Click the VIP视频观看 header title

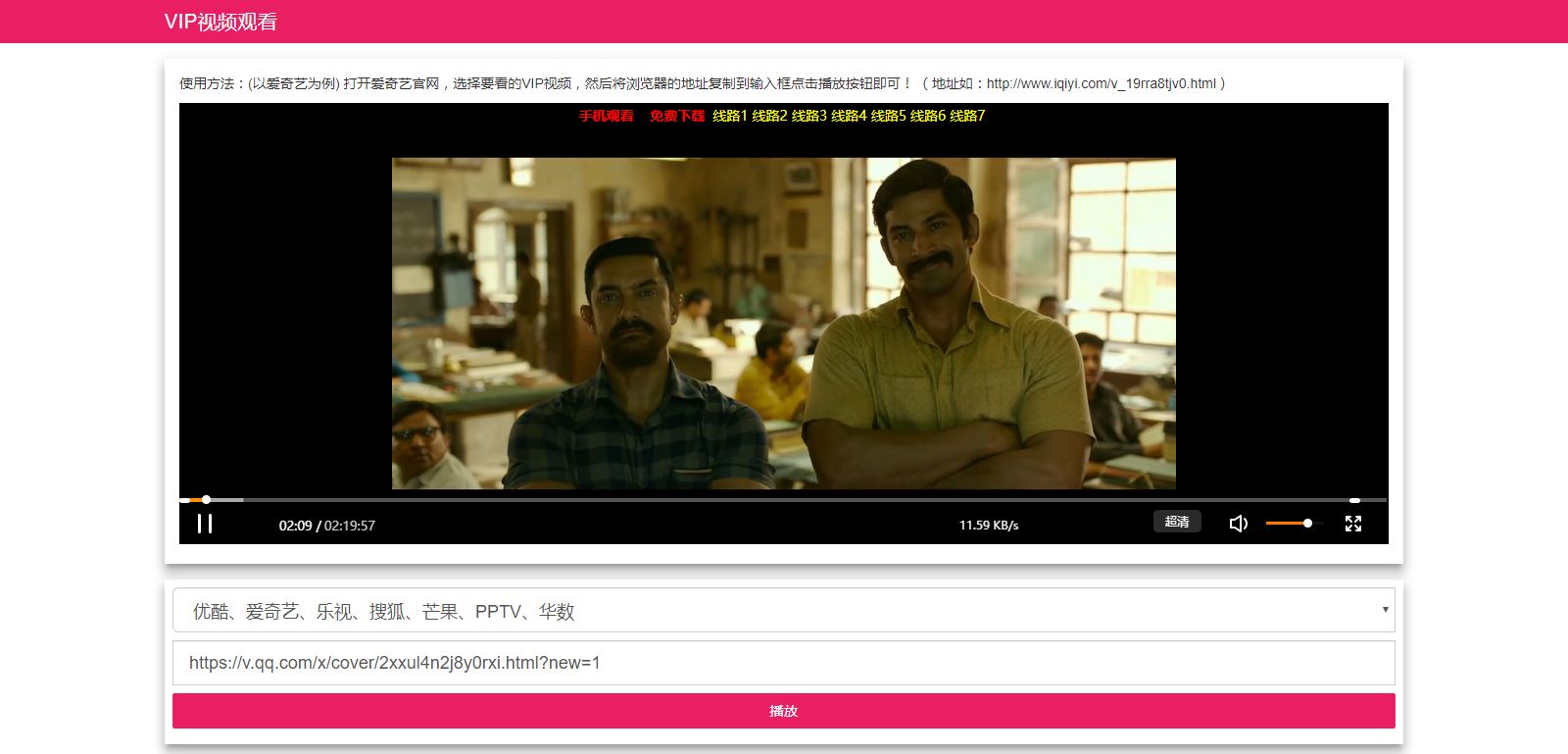[220, 22]
